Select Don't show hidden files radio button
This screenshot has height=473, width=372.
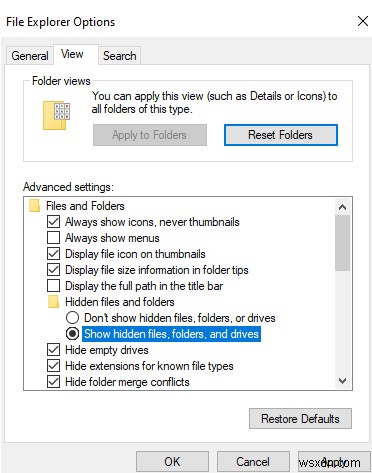(x=72, y=318)
